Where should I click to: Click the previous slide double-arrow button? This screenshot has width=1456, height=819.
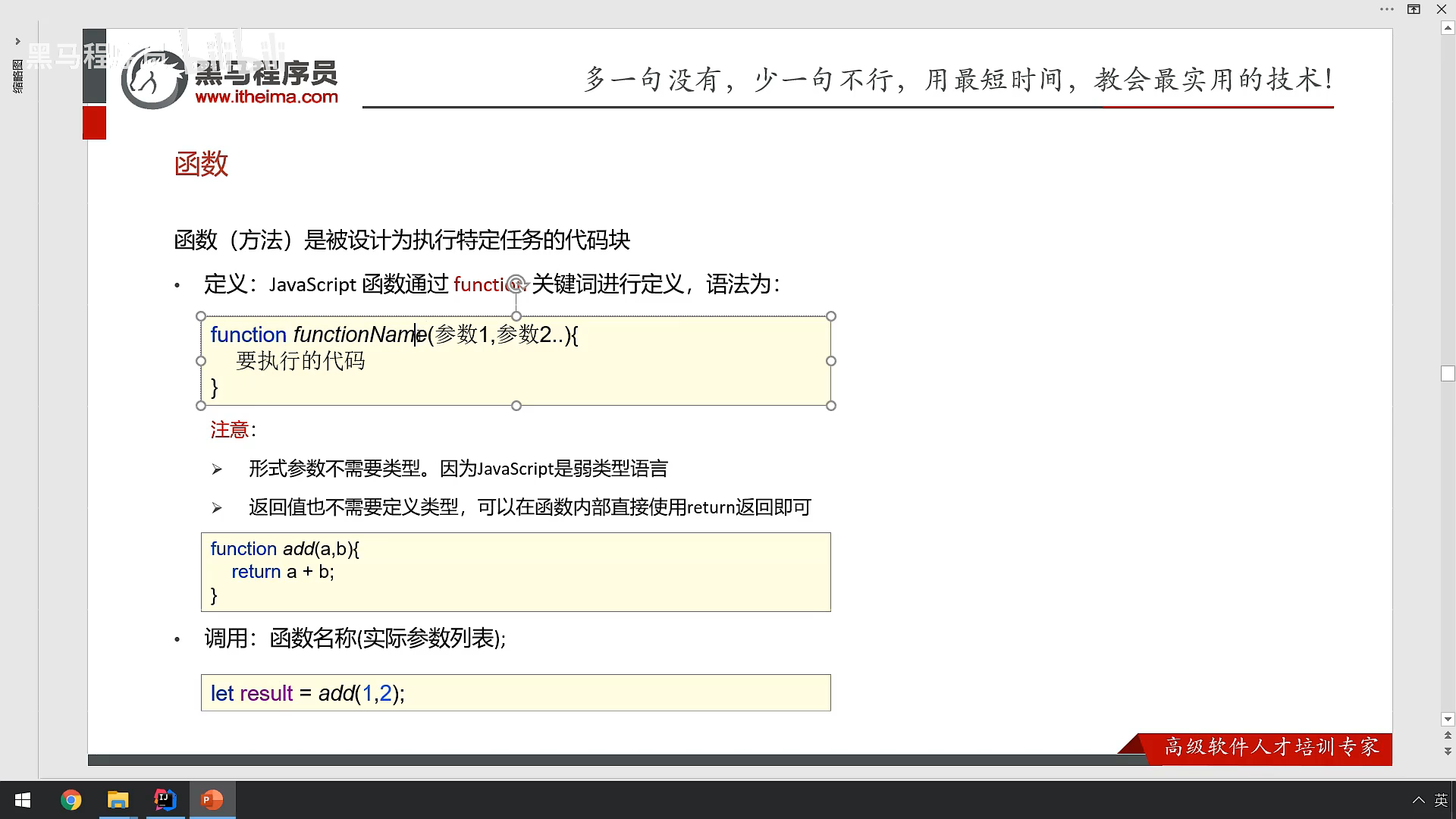tap(1448, 736)
